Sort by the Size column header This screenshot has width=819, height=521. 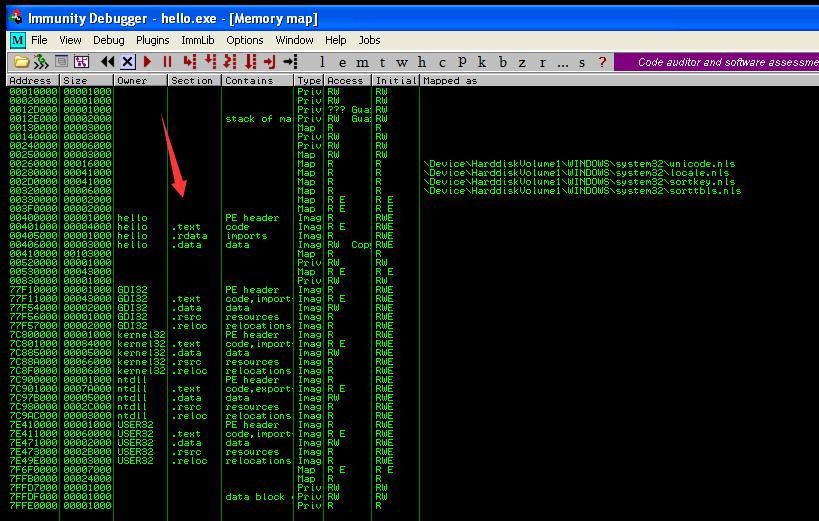(87, 80)
